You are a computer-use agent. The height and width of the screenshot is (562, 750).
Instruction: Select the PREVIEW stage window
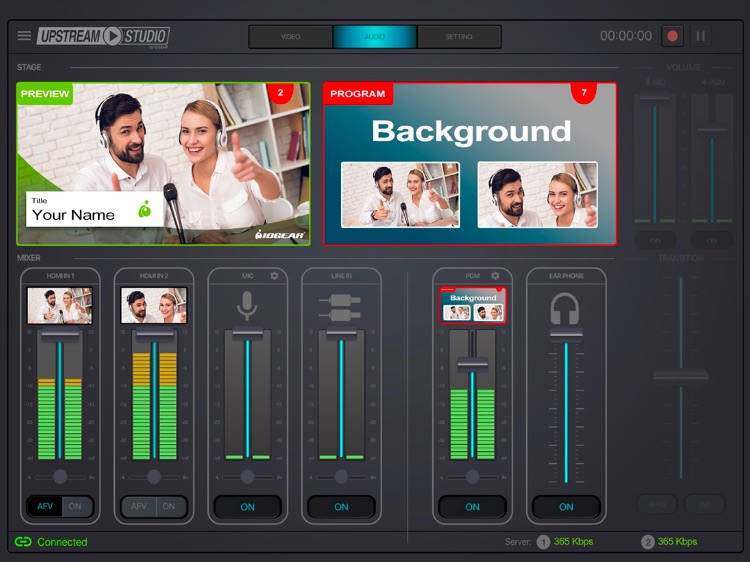[163, 164]
